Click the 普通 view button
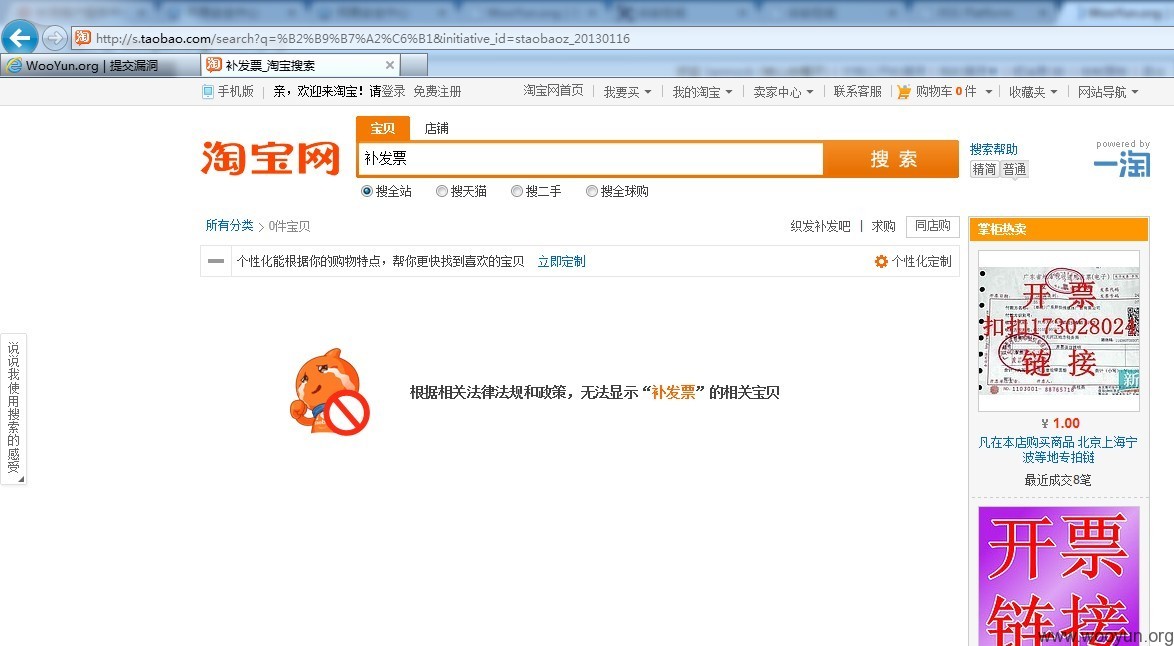The height and width of the screenshot is (646, 1174). click(x=1015, y=168)
